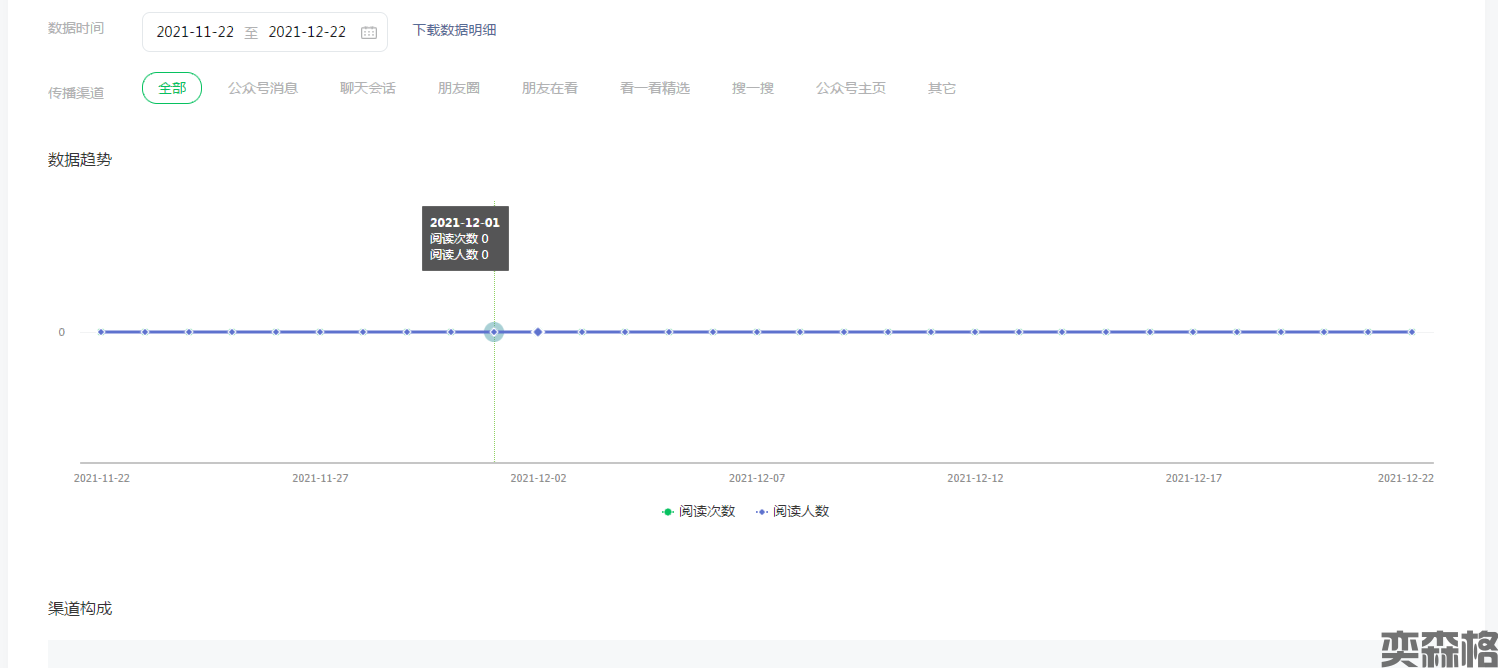The height and width of the screenshot is (668, 1498).
Task: Click the last data point at 2021-12-22
Action: point(1411,332)
